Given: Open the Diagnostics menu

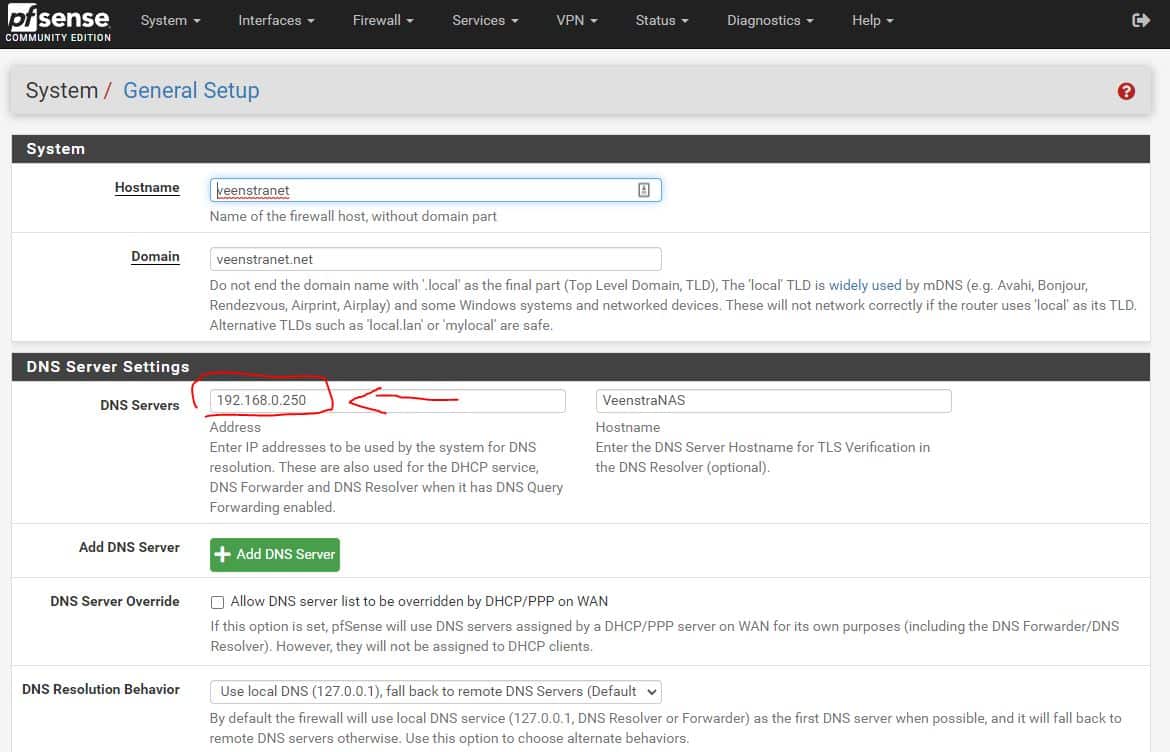Looking at the screenshot, I should coord(770,20).
